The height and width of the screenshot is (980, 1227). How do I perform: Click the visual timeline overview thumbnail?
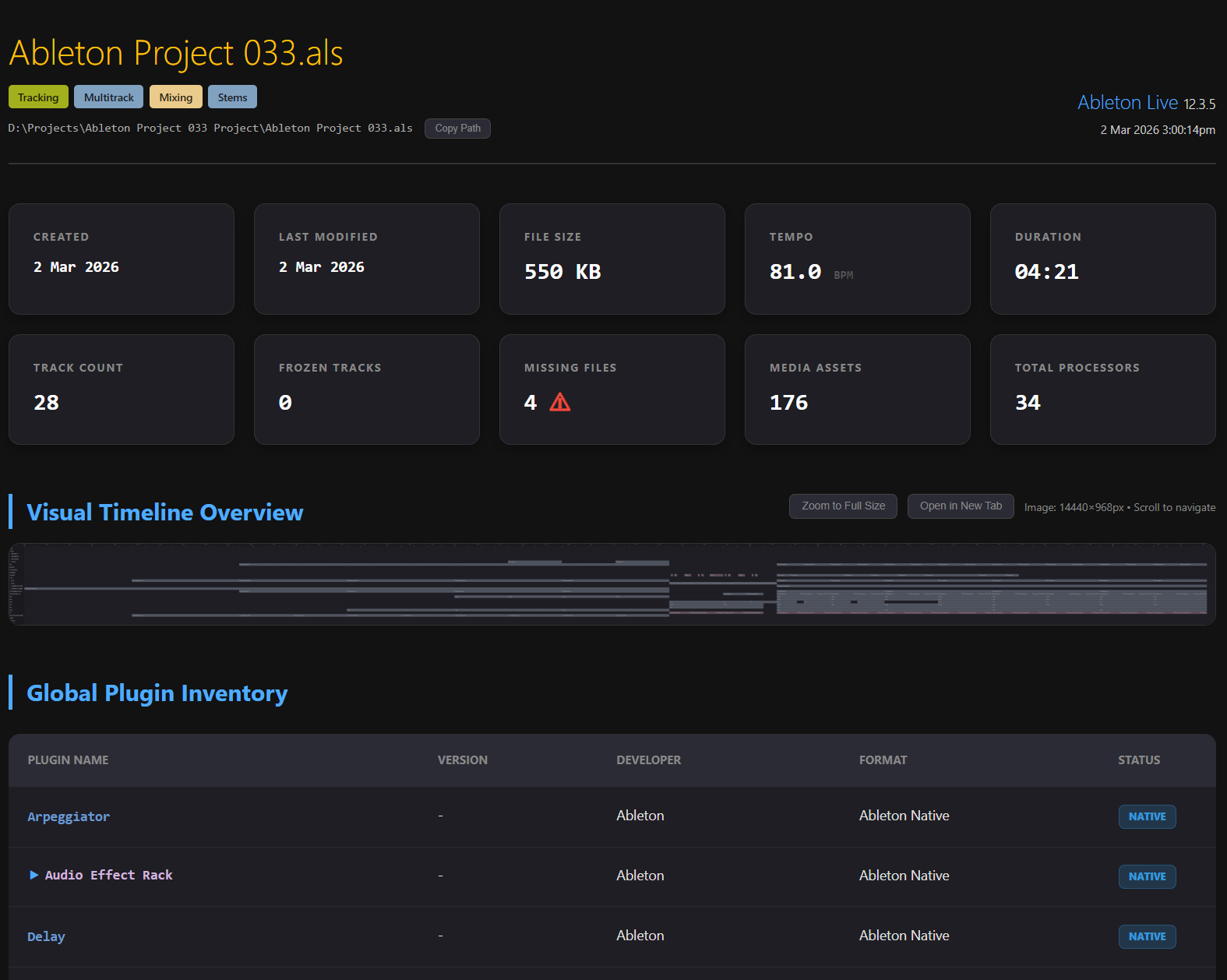tap(612, 584)
